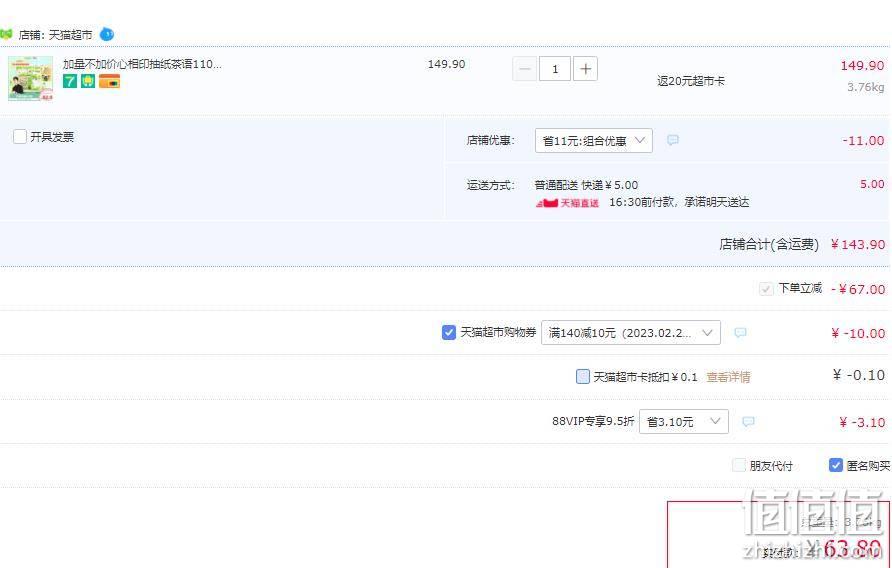Click the 16:30前付款 delivery promise text
This screenshot has width=892, height=568.
click(x=679, y=202)
